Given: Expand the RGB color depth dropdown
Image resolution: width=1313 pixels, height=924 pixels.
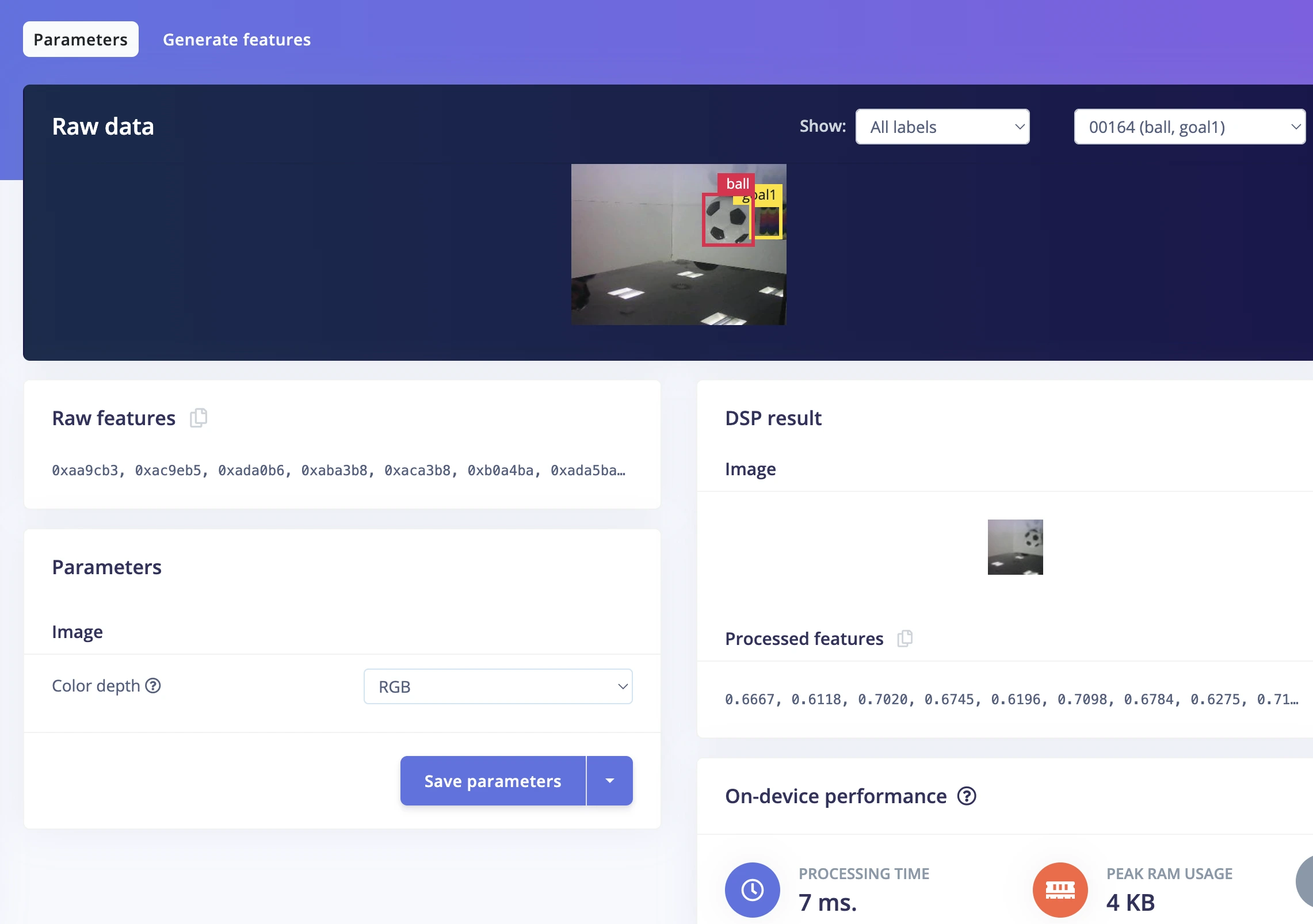Looking at the screenshot, I should pos(498,686).
